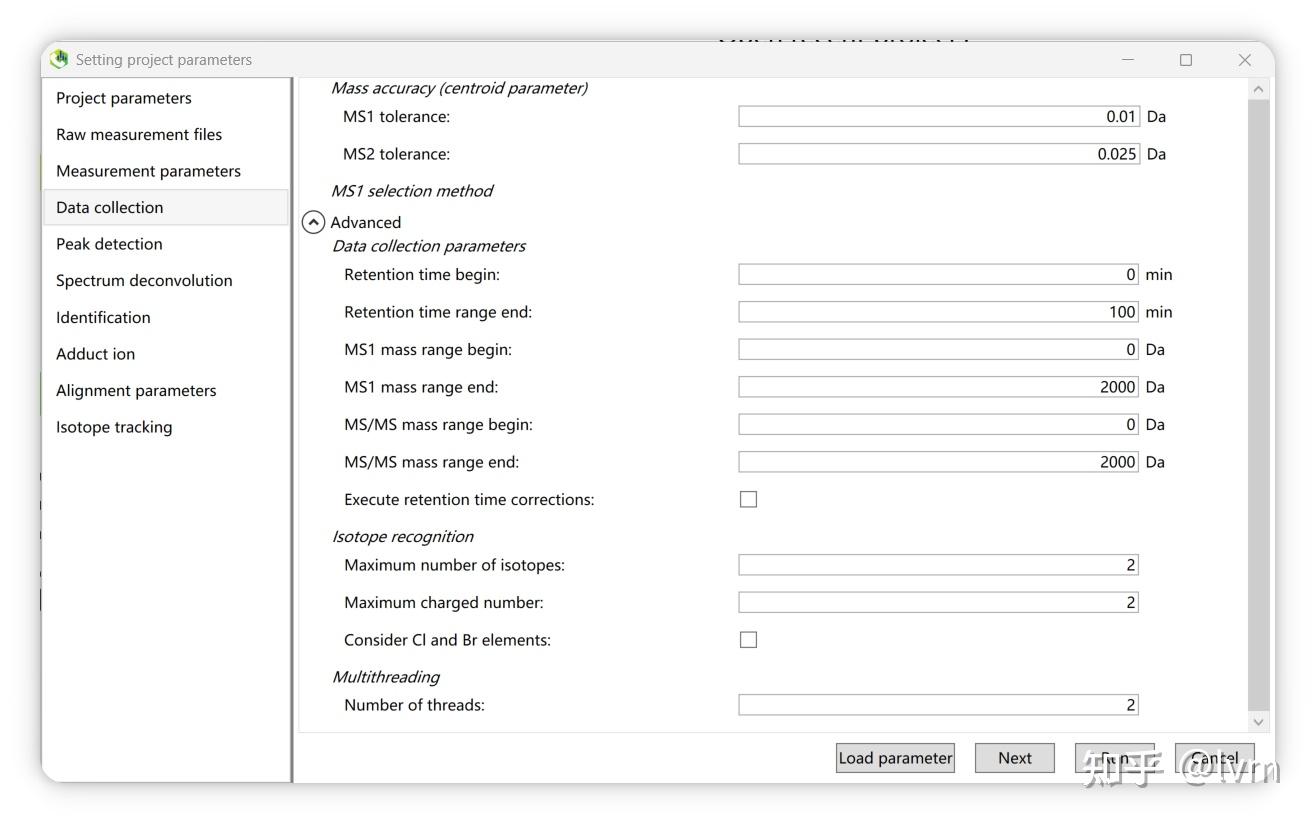
Task: Click the Next button
Action: point(1014,758)
